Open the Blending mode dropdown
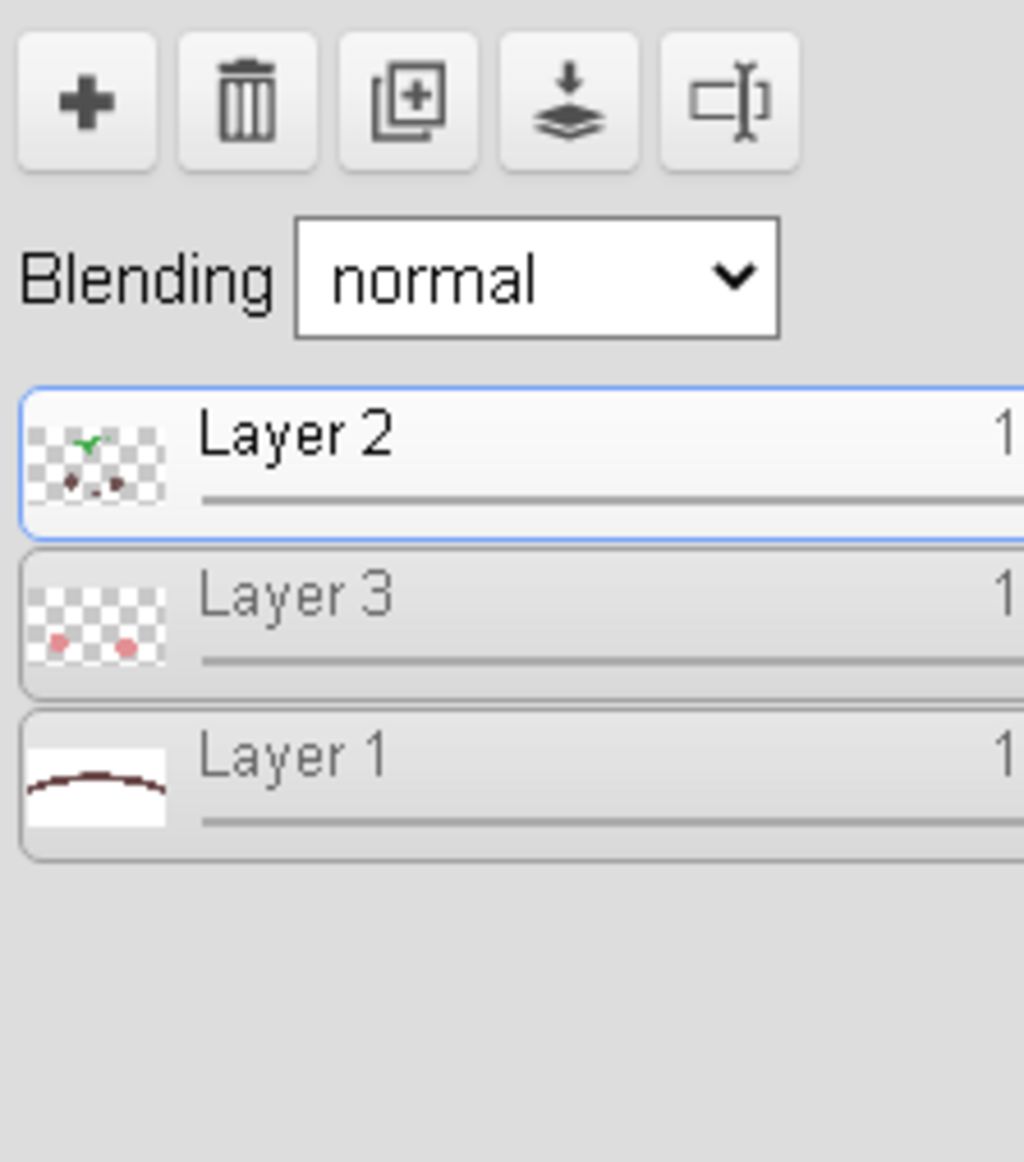The height and width of the screenshot is (1162, 1024). click(x=536, y=278)
